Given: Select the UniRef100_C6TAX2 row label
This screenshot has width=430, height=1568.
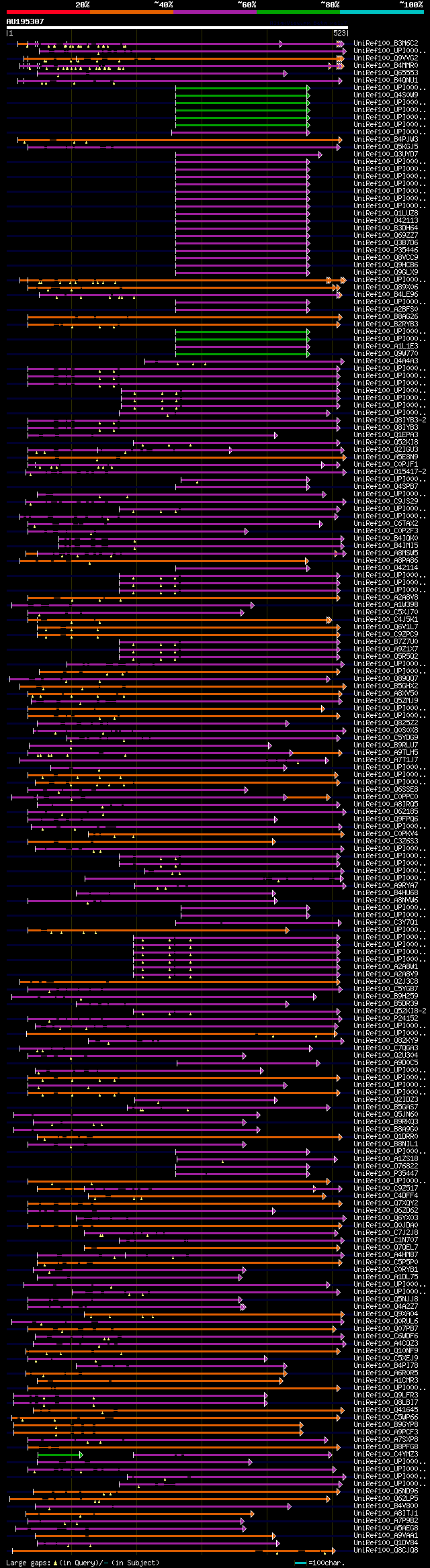Looking at the screenshot, I should (x=386, y=524).
